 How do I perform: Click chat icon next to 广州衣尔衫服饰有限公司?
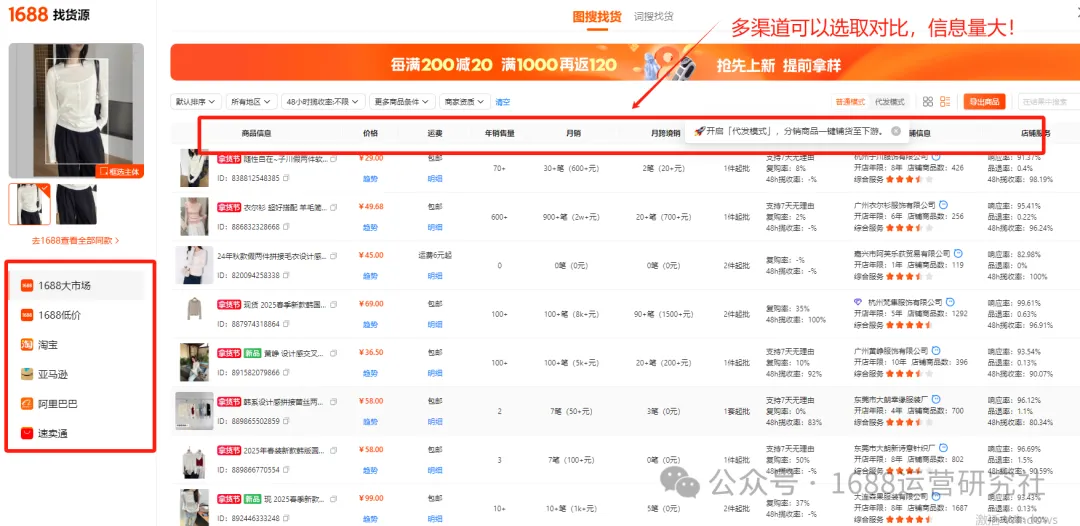[944, 204]
